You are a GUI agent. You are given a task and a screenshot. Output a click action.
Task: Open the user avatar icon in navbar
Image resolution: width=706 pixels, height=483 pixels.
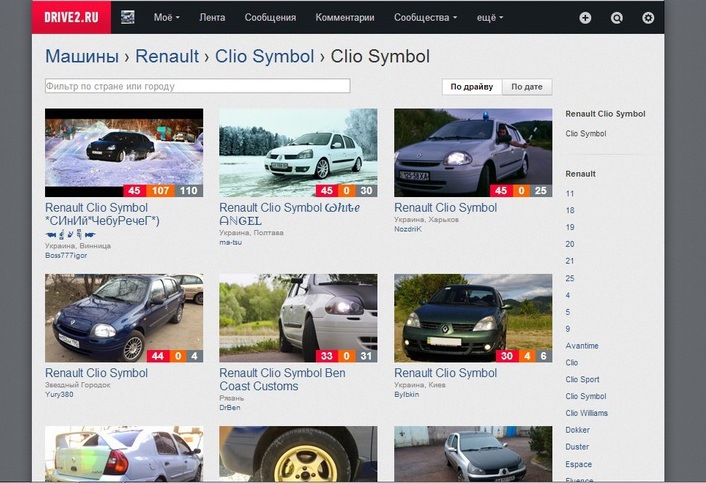coord(128,18)
